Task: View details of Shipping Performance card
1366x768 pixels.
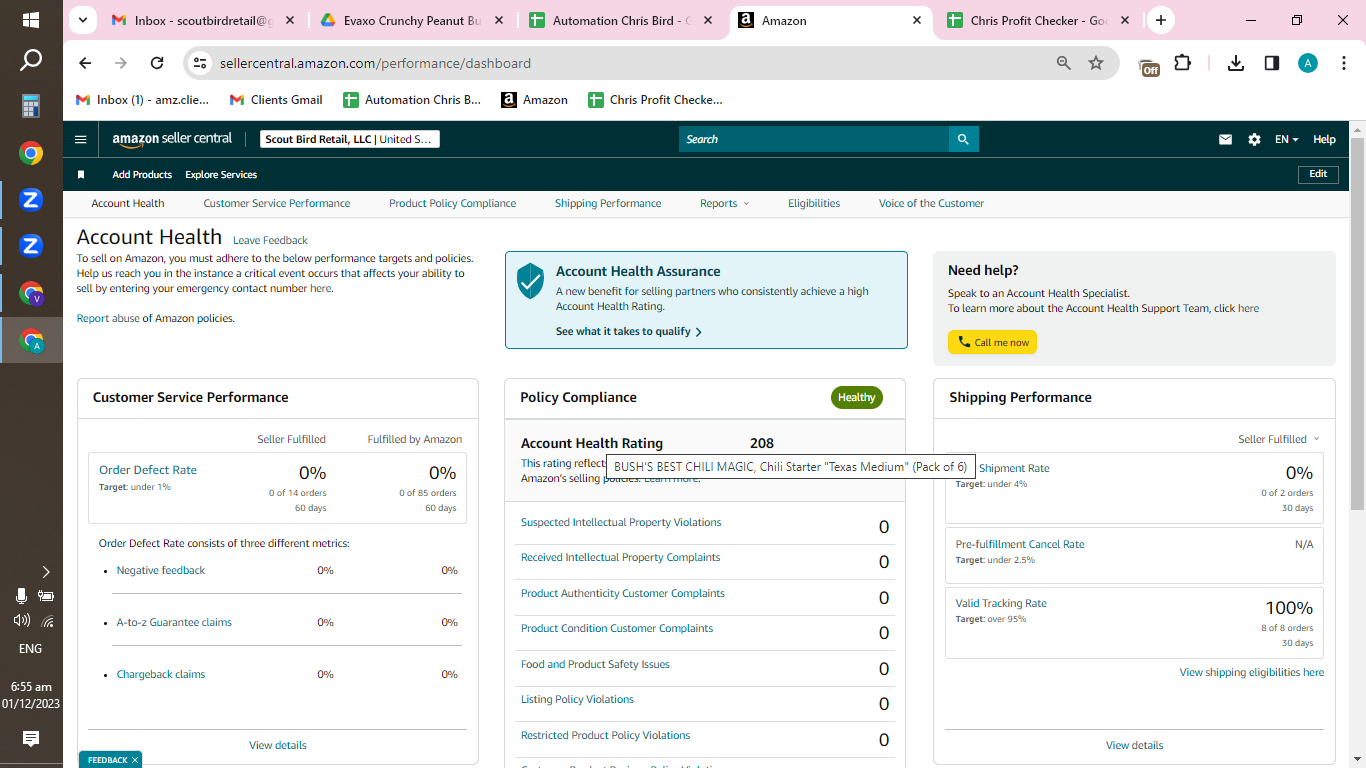Action: pos(1135,745)
